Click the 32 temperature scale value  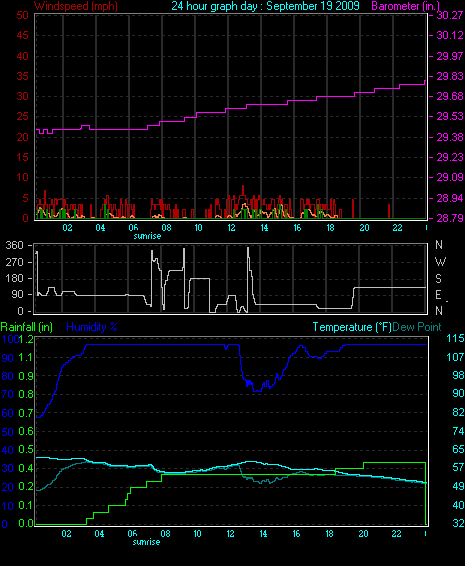click(458, 523)
